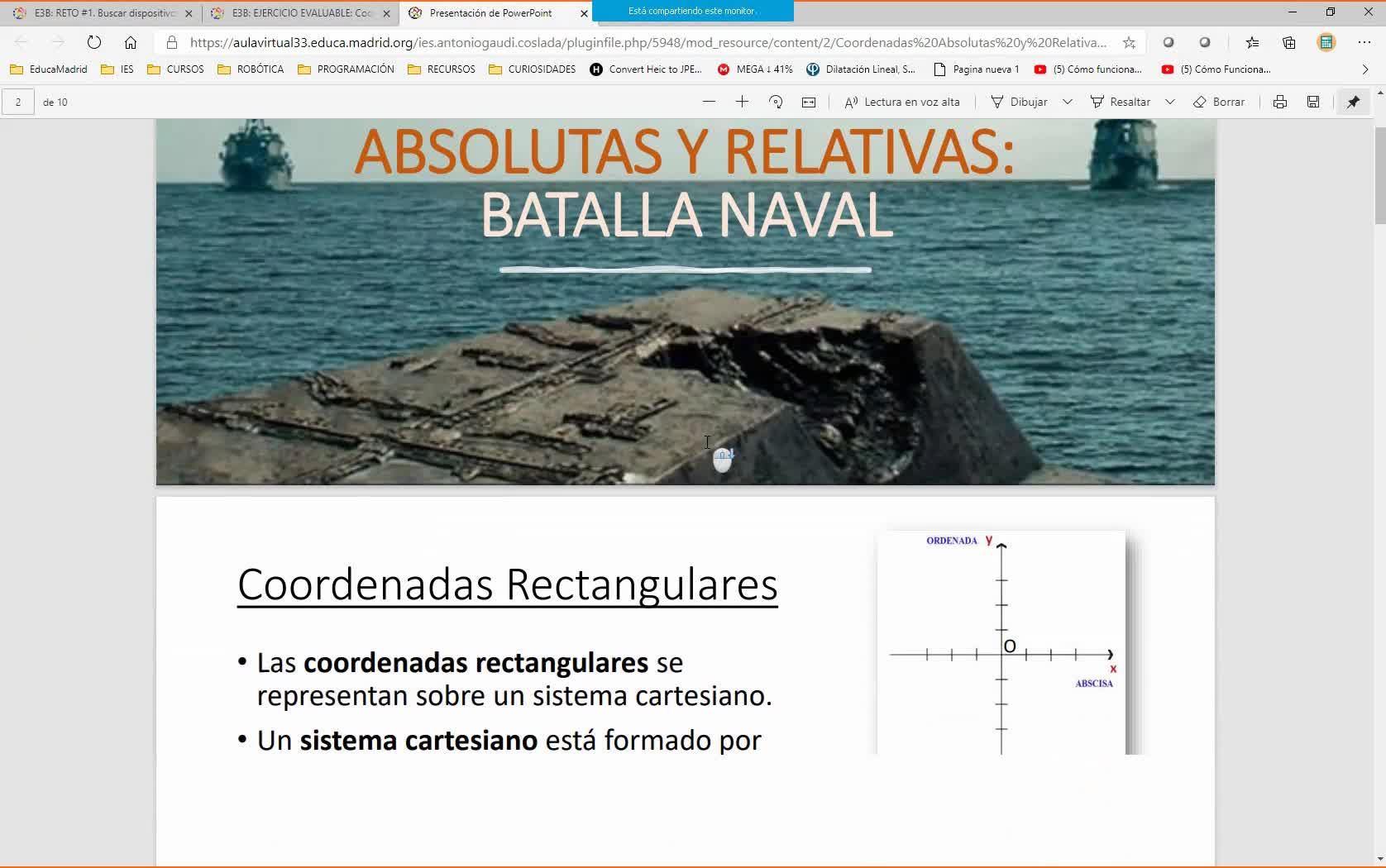Open the CURIOSIDADES bookmark folder

click(533, 69)
